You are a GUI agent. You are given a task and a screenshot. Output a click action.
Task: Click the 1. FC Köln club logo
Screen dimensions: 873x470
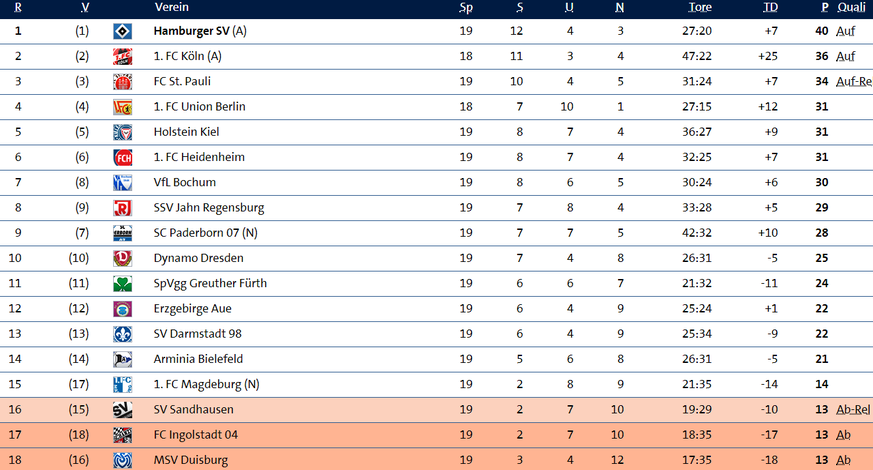pos(123,56)
